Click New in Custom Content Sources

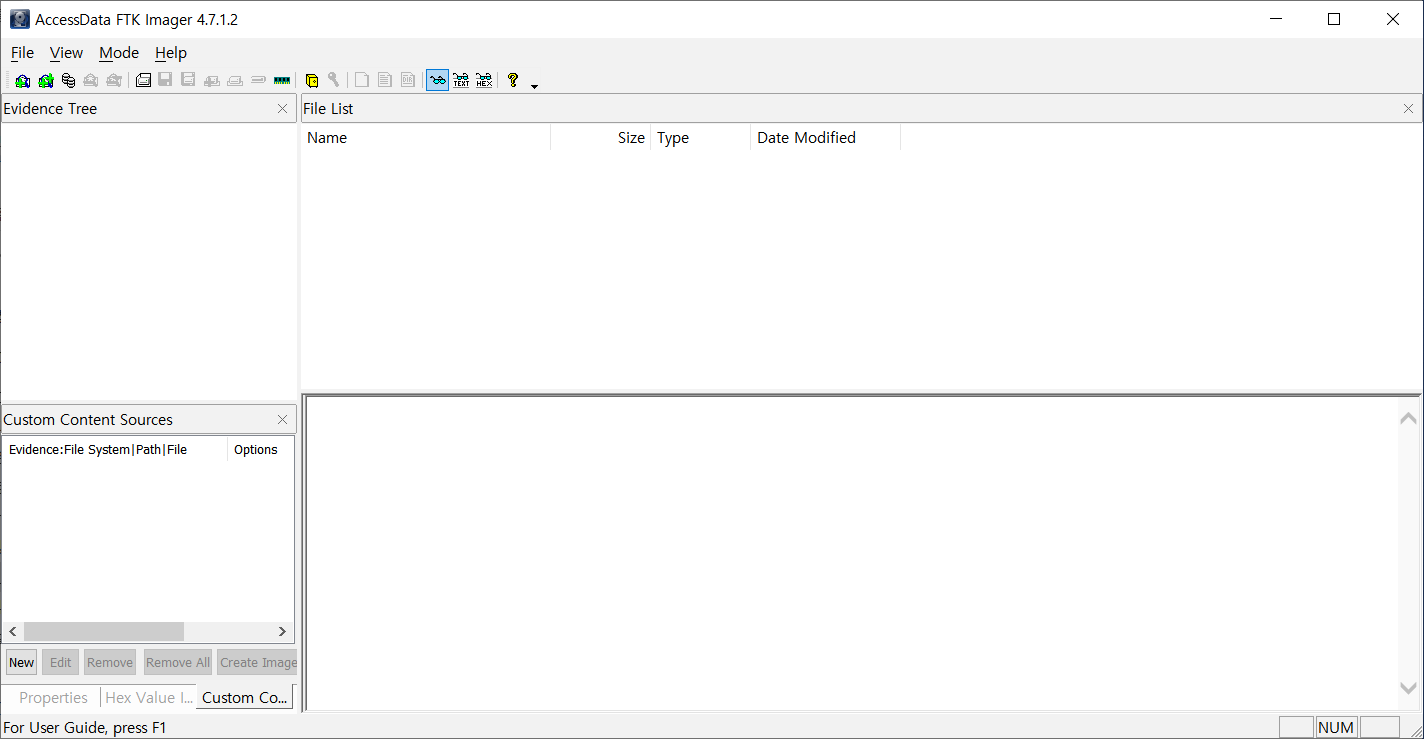click(22, 662)
